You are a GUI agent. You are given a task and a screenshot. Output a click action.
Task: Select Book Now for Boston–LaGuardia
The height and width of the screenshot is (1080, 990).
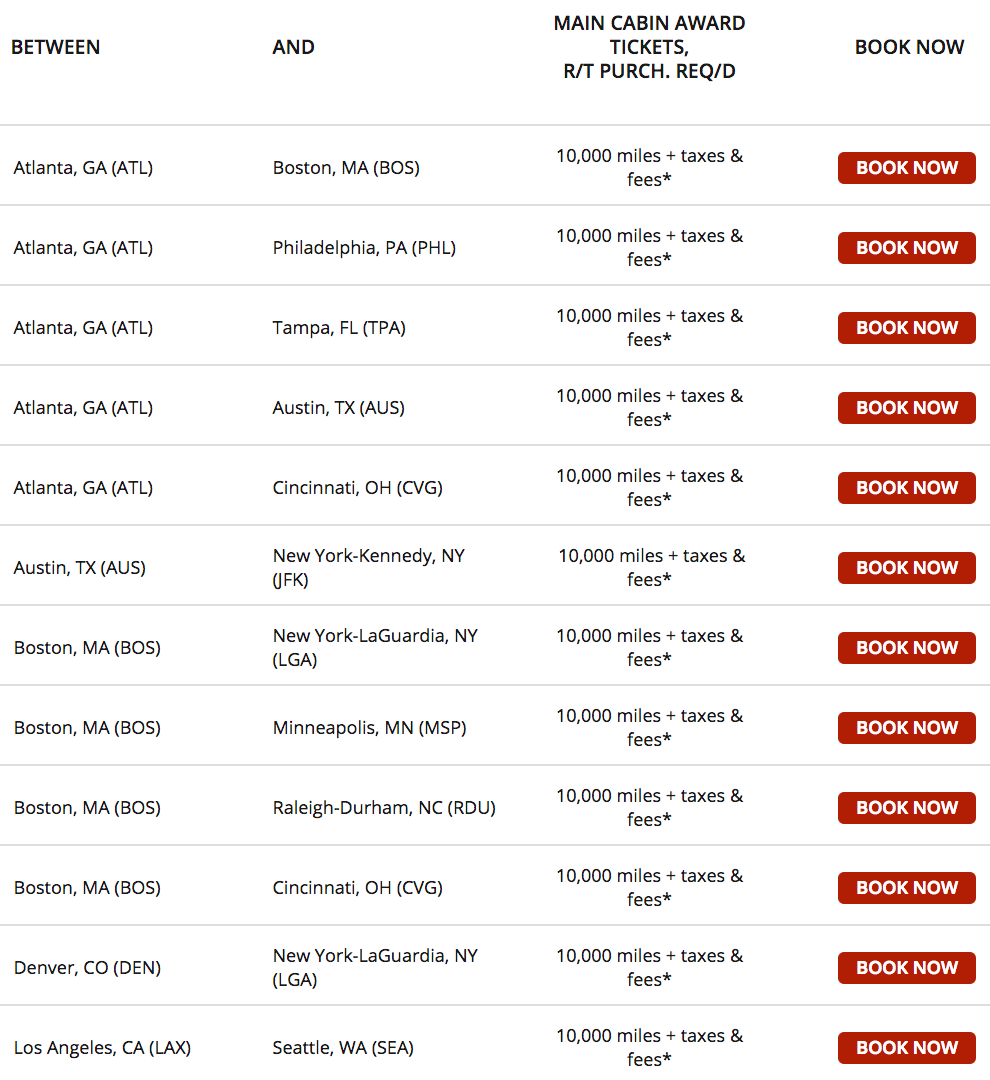point(906,648)
